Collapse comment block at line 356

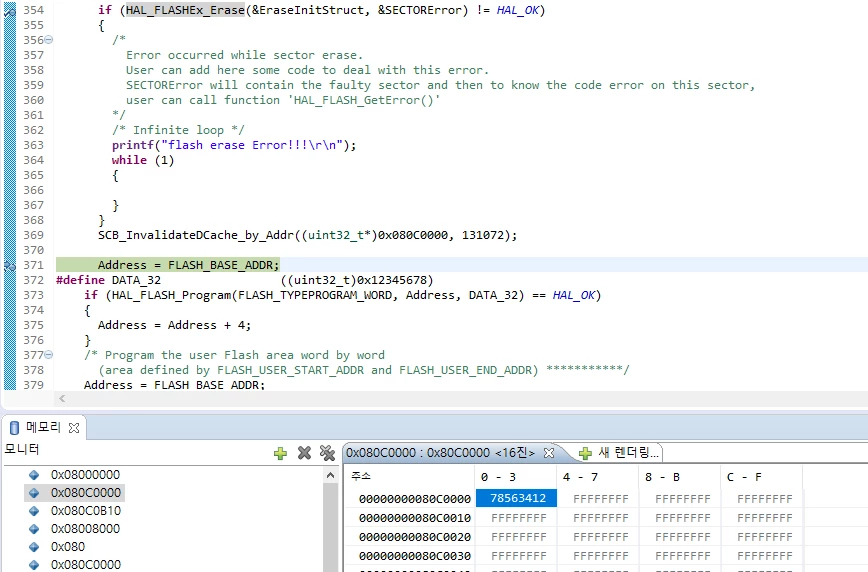coord(49,40)
